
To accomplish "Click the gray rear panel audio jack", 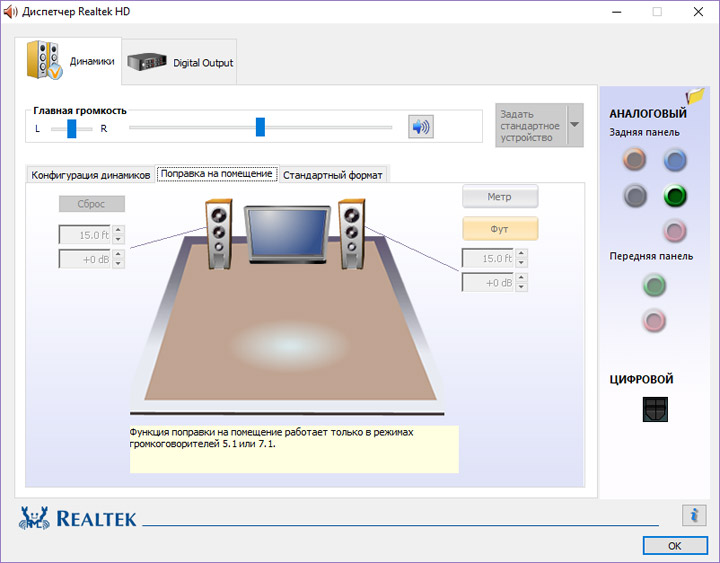I will 635,196.
